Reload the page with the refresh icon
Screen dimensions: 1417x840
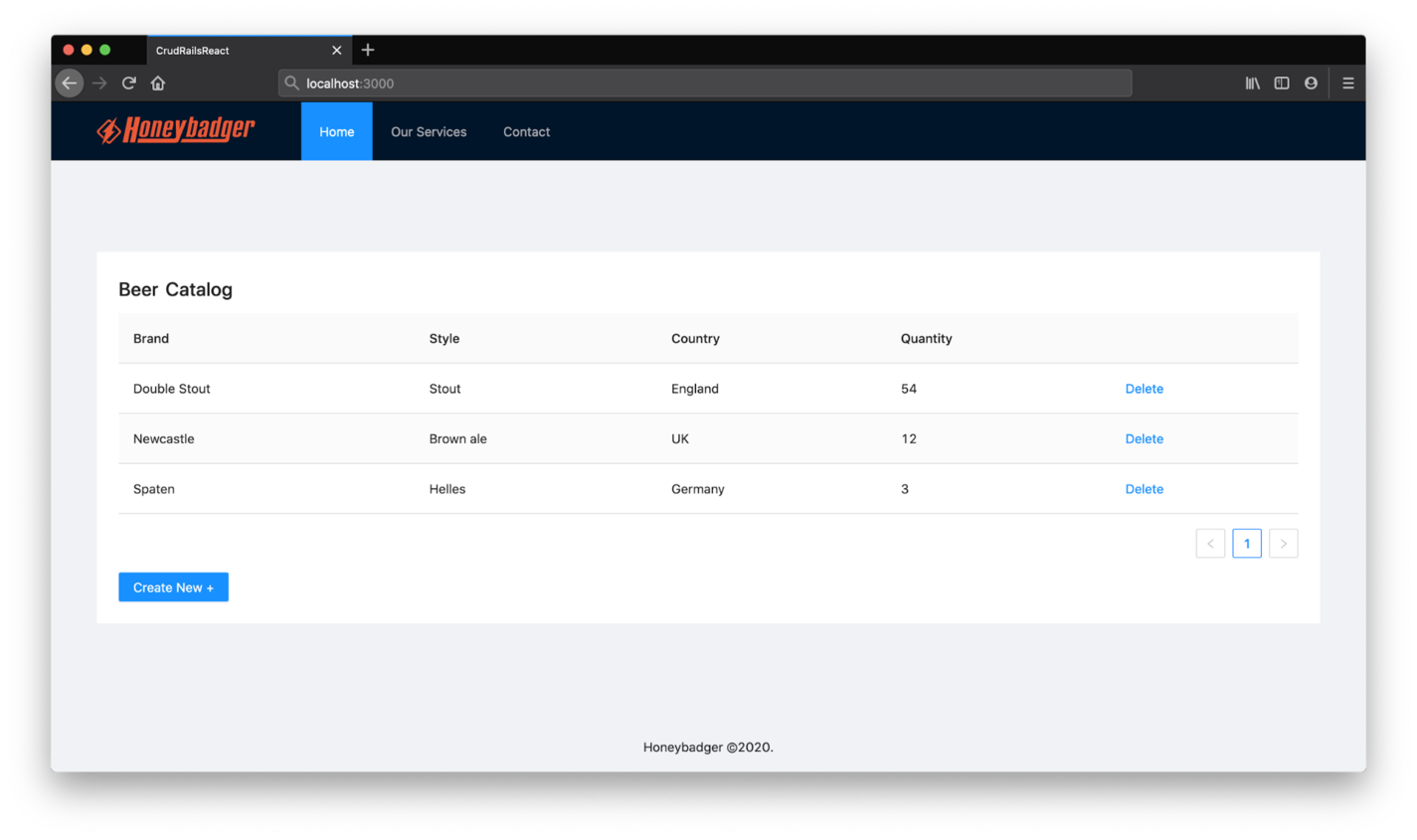pos(129,84)
